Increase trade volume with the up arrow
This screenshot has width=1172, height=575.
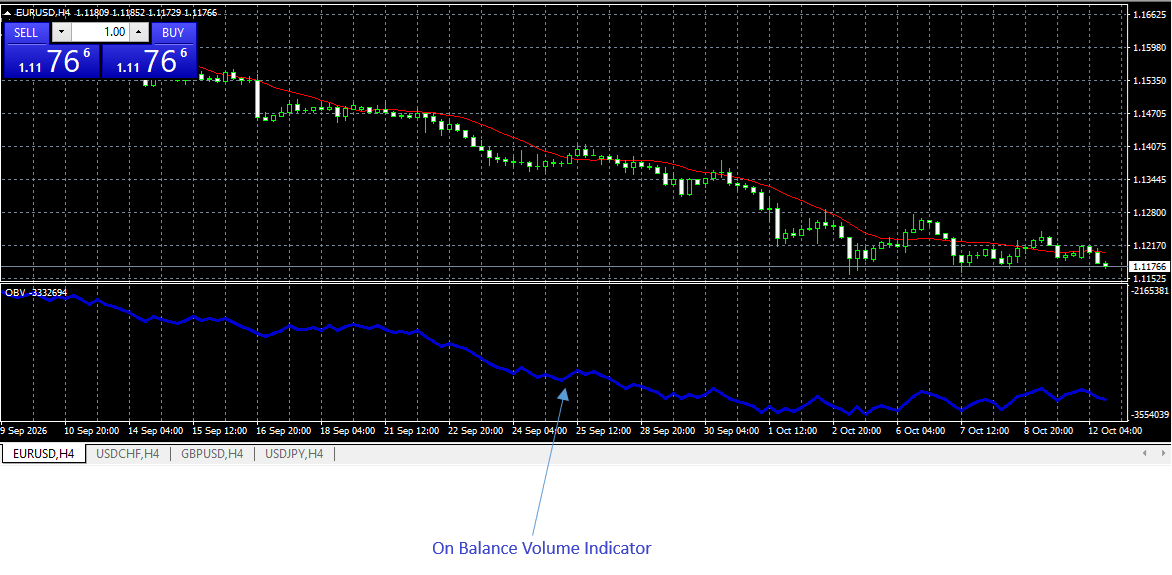click(x=139, y=32)
